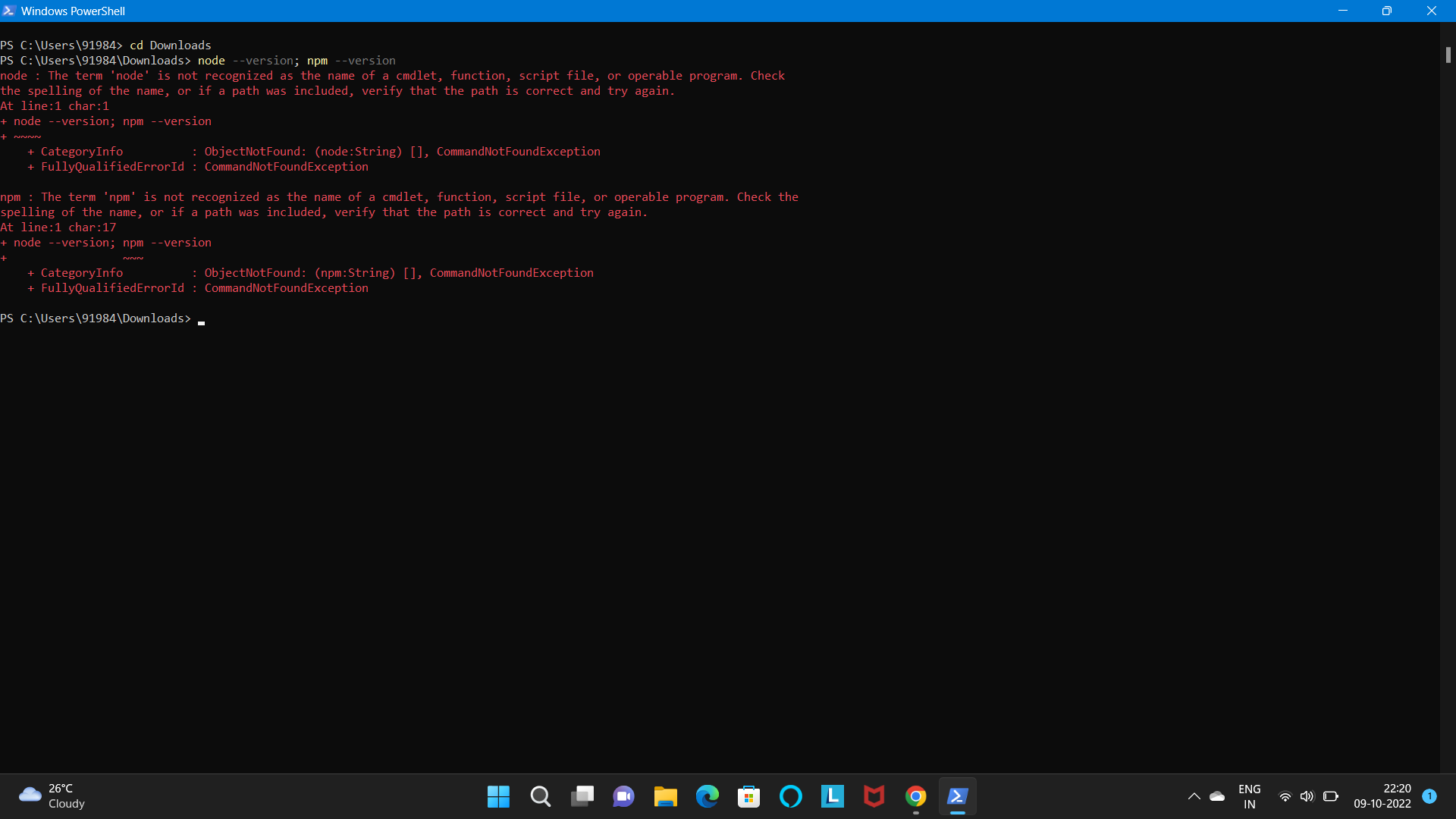
Task: Minimize the PowerShell window
Action: (x=1343, y=11)
